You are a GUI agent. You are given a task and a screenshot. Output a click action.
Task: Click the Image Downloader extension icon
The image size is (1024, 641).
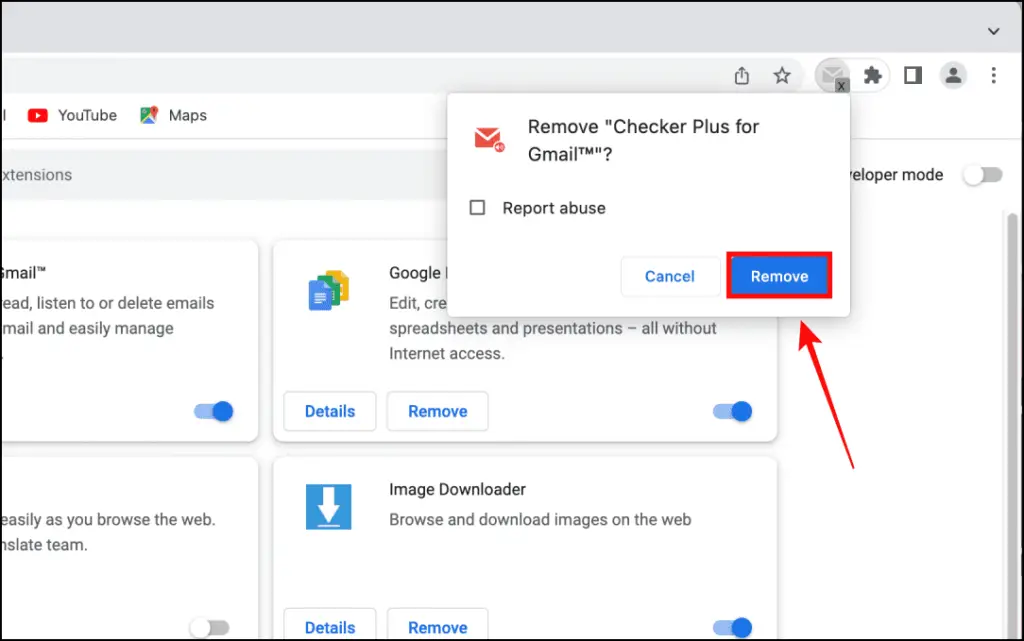pos(328,507)
